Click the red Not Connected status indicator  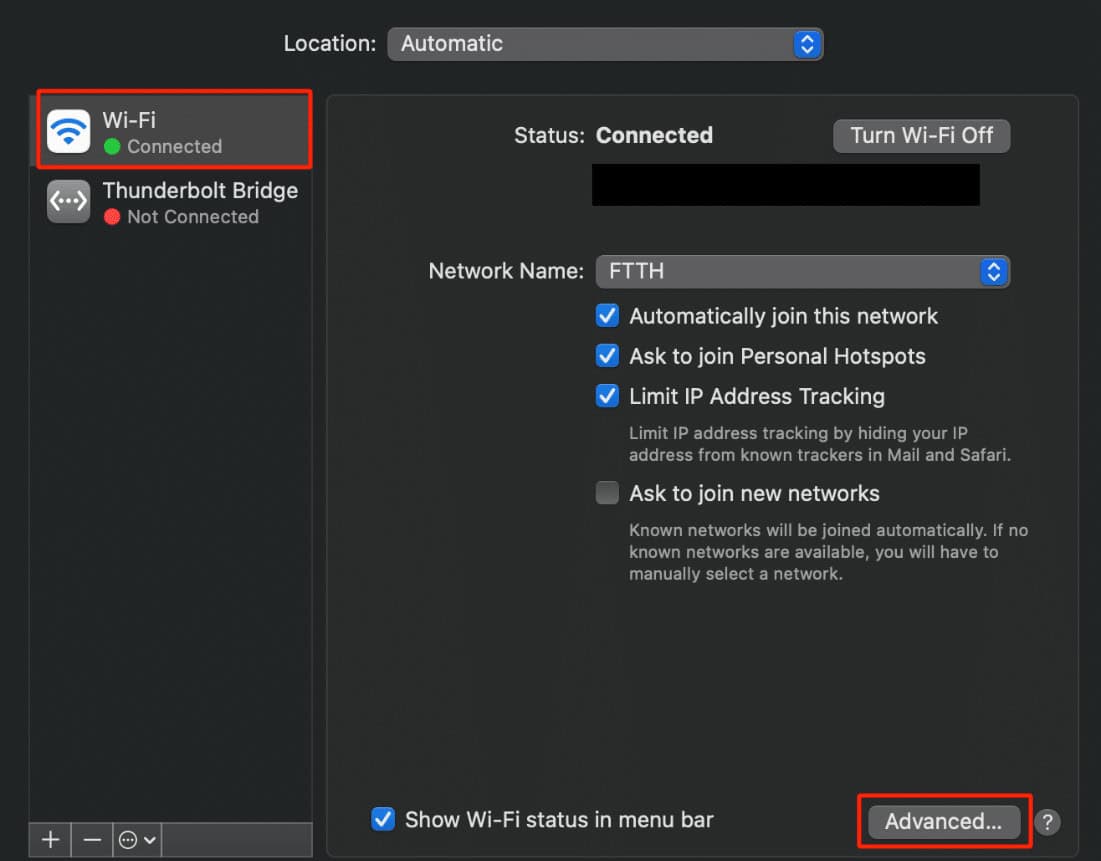tap(111, 217)
